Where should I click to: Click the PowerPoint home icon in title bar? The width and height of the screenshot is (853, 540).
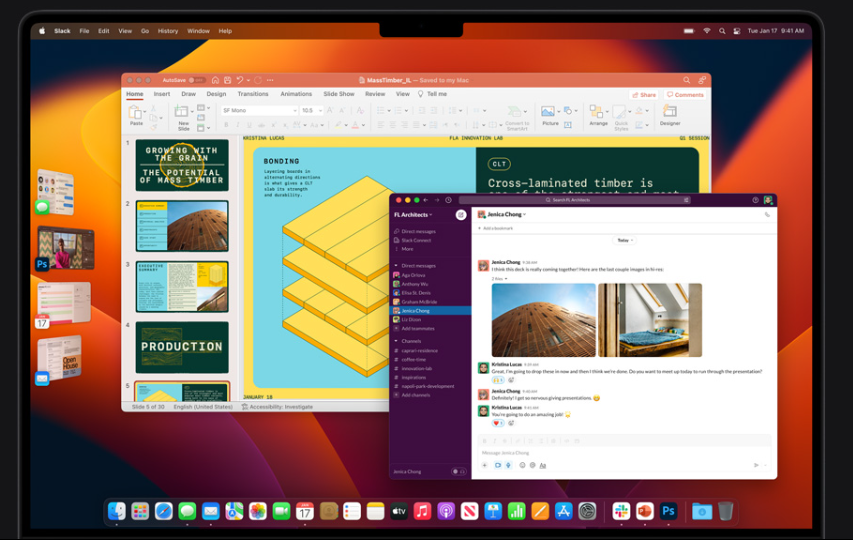pyautogui.click(x=215, y=80)
